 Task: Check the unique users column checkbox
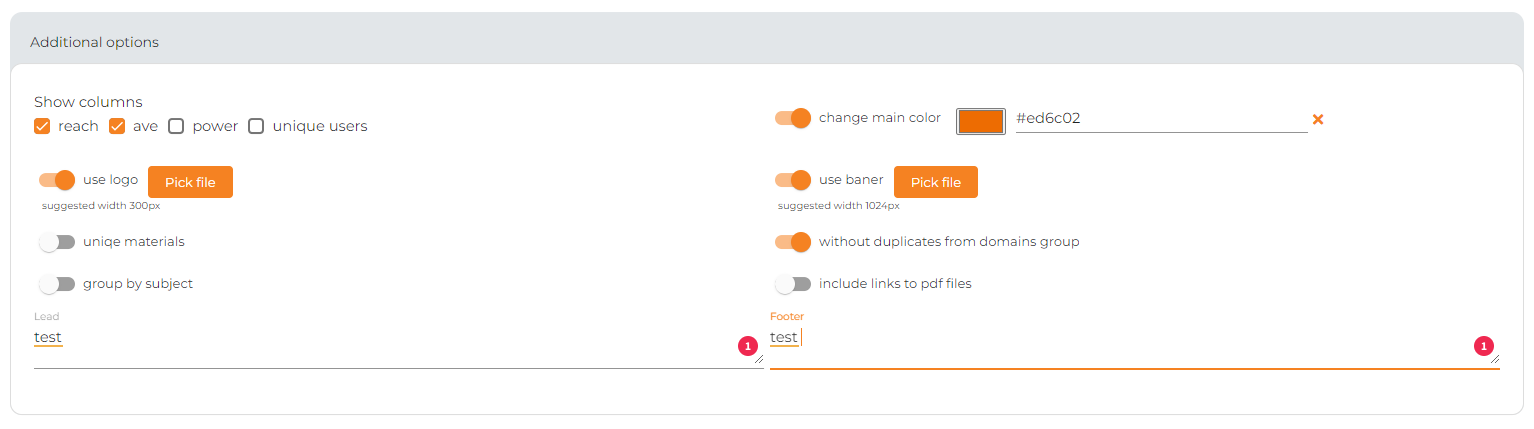click(256, 126)
